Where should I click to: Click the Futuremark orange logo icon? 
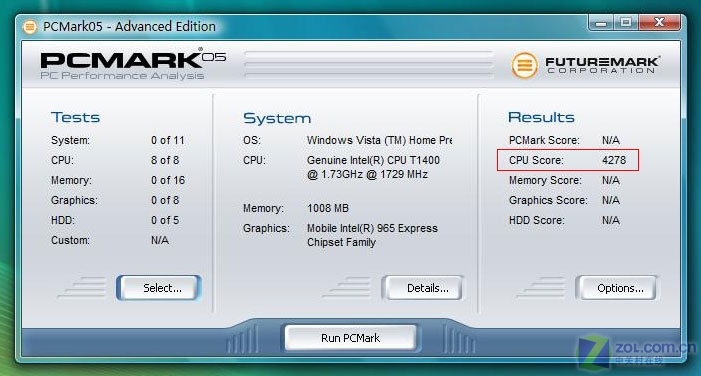click(524, 65)
